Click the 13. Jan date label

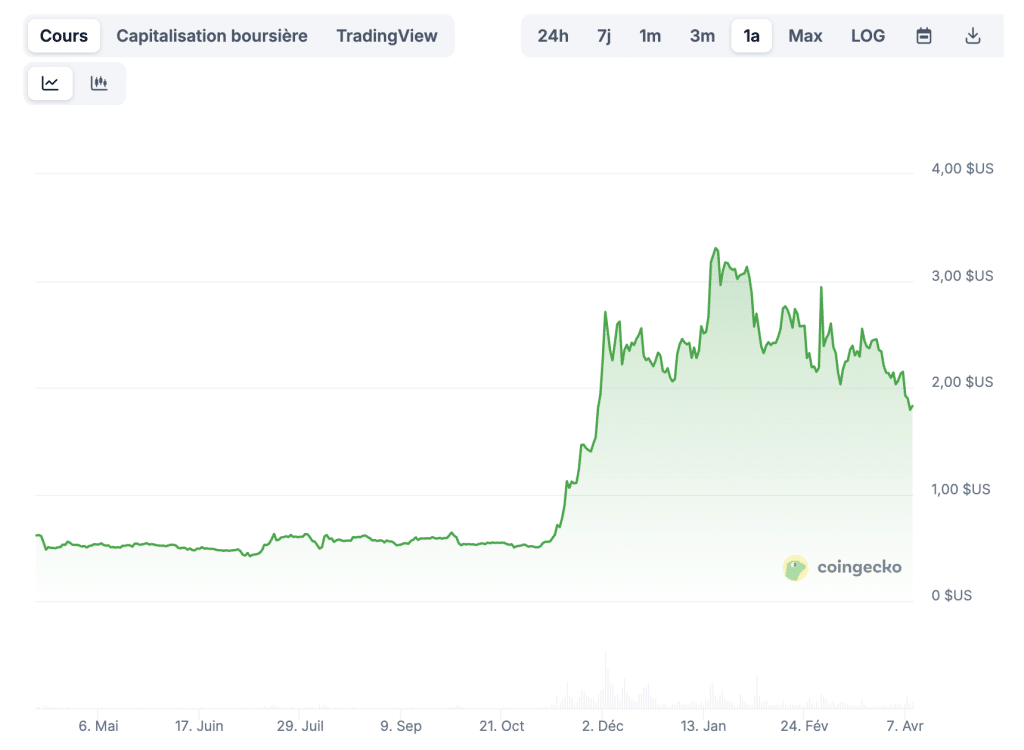tap(703, 726)
